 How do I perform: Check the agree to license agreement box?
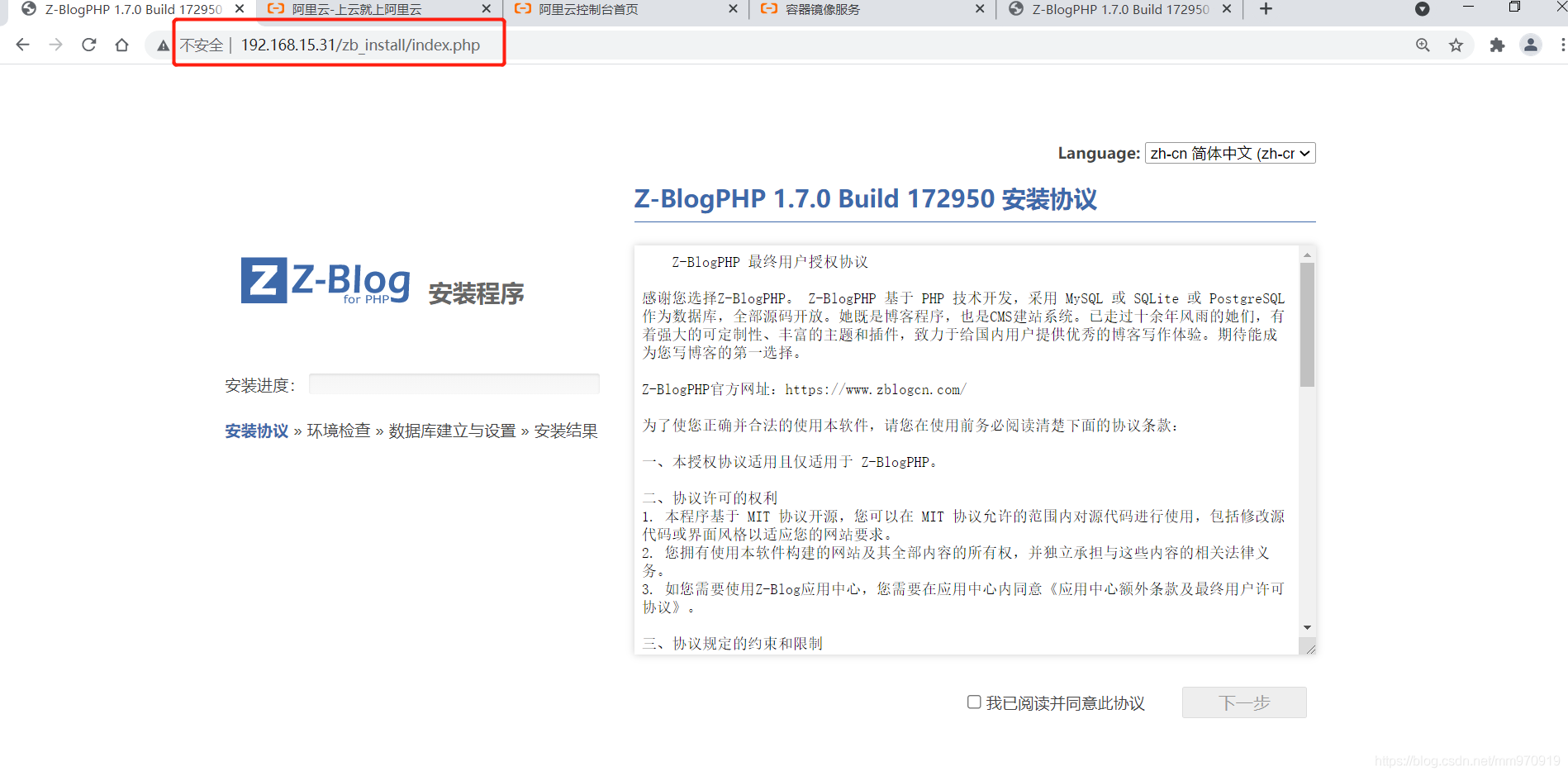pyautogui.click(x=974, y=702)
